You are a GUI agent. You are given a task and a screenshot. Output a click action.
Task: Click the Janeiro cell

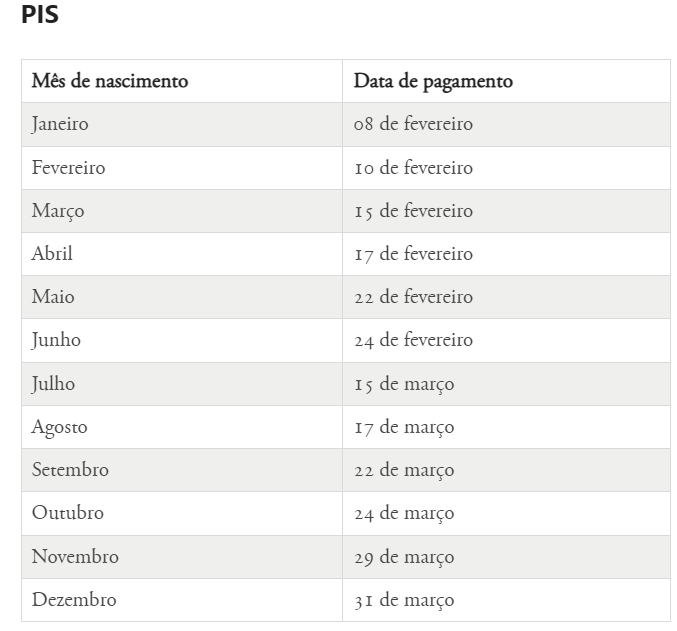pos(182,124)
